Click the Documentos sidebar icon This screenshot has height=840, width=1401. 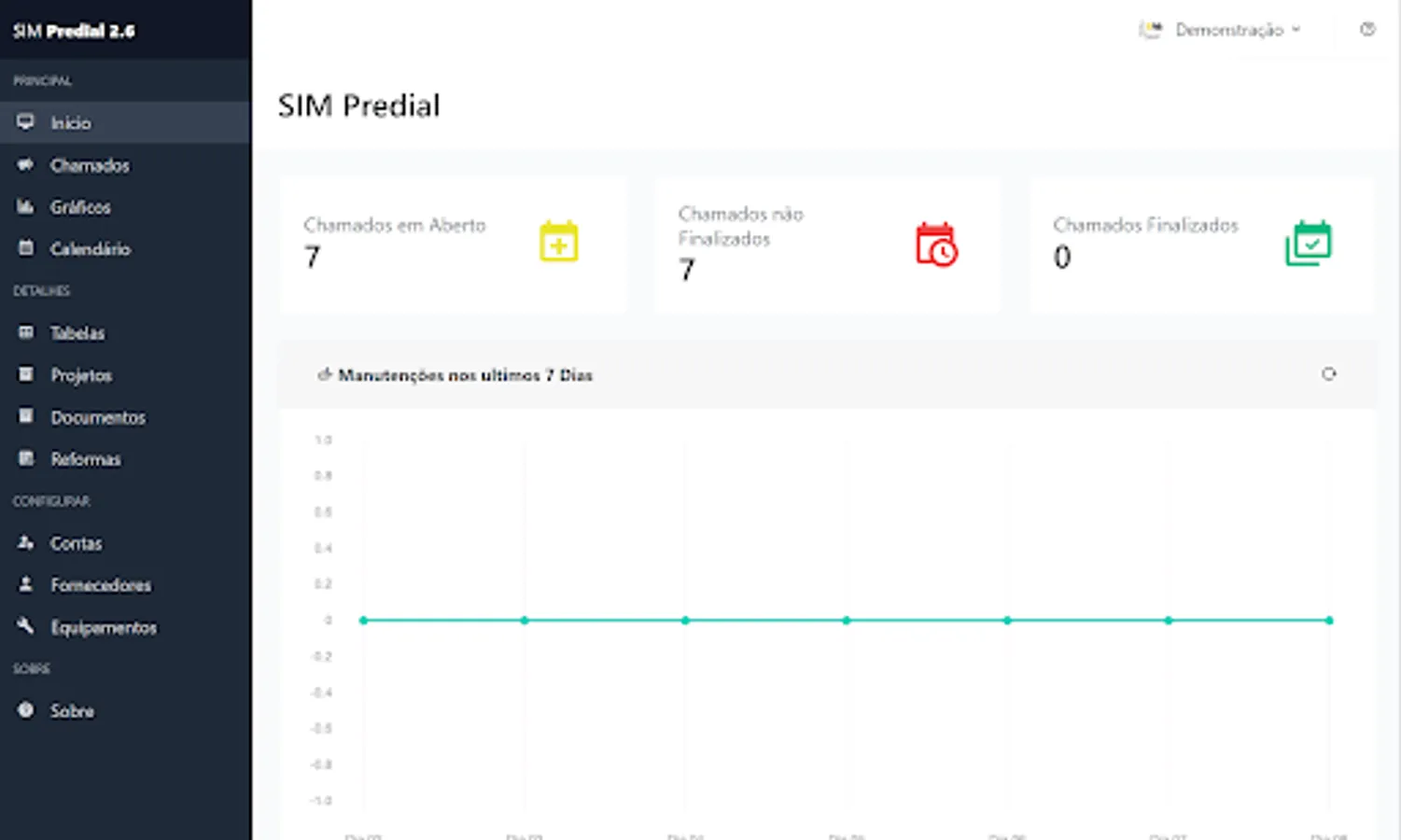click(25, 416)
